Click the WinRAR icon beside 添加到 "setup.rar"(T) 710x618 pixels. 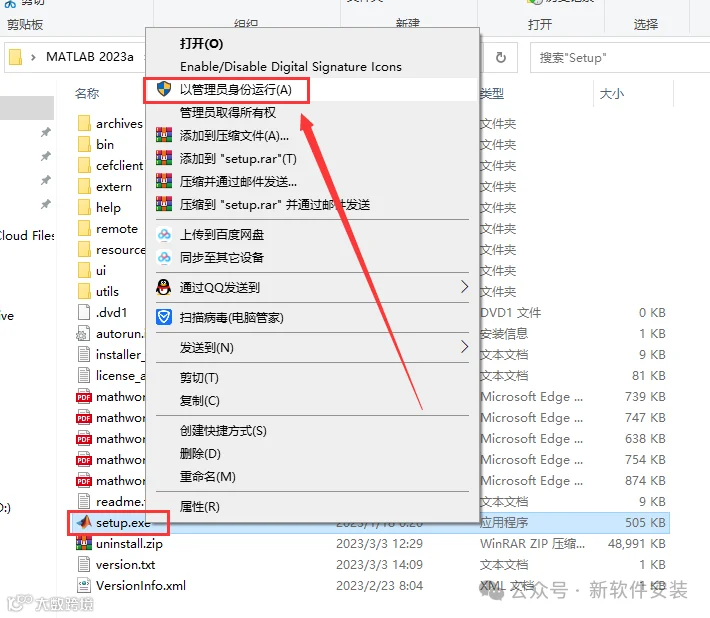point(164,158)
